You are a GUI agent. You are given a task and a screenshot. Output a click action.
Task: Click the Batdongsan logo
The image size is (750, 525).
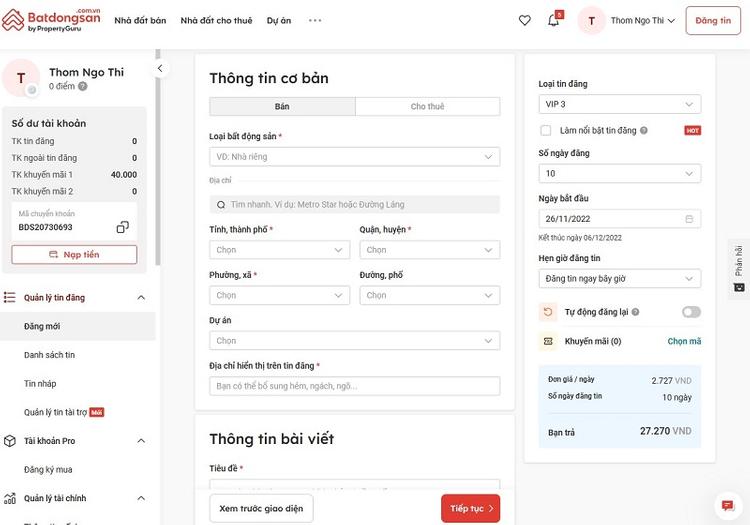click(x=51, y=20)
